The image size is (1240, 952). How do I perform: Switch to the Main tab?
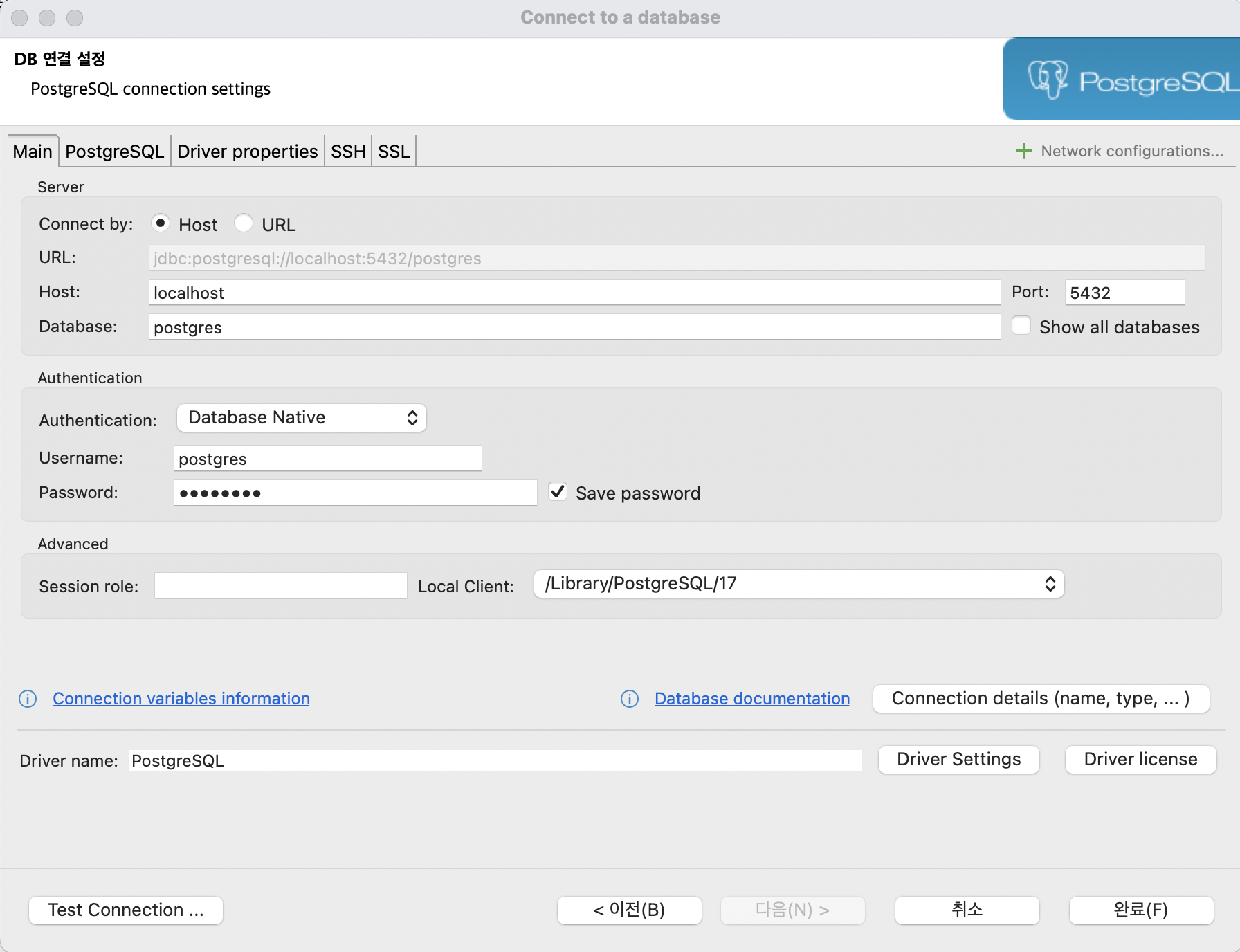click(x=33, y=152)
